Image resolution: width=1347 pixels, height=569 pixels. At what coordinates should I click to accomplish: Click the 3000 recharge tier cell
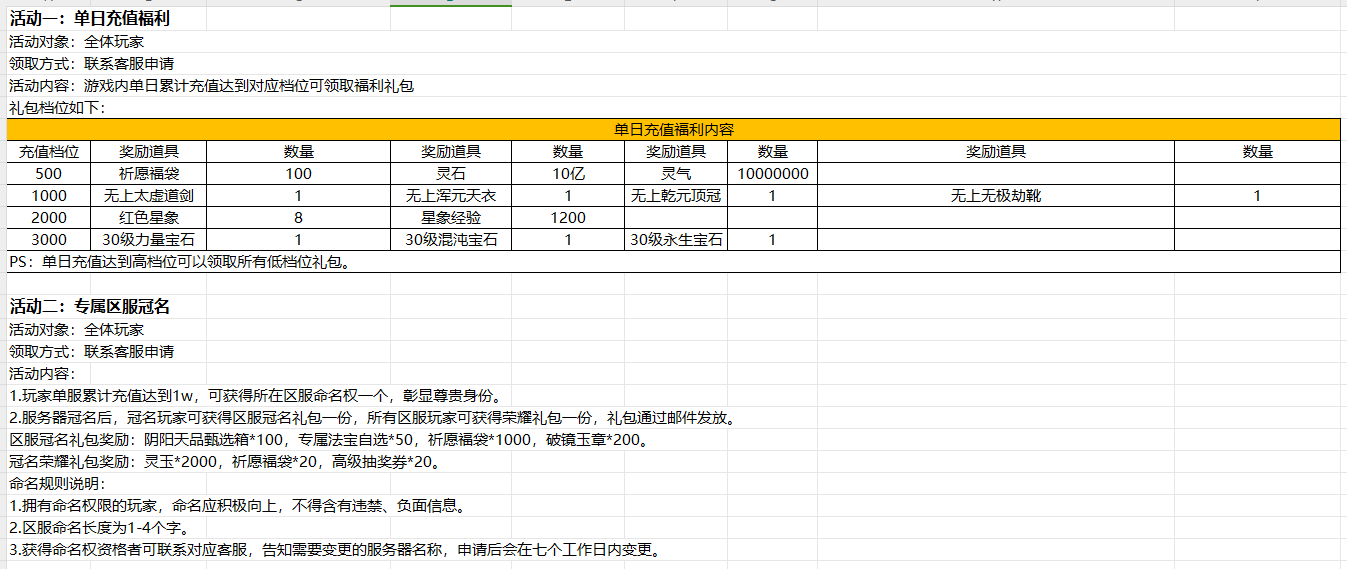[49, 240]
